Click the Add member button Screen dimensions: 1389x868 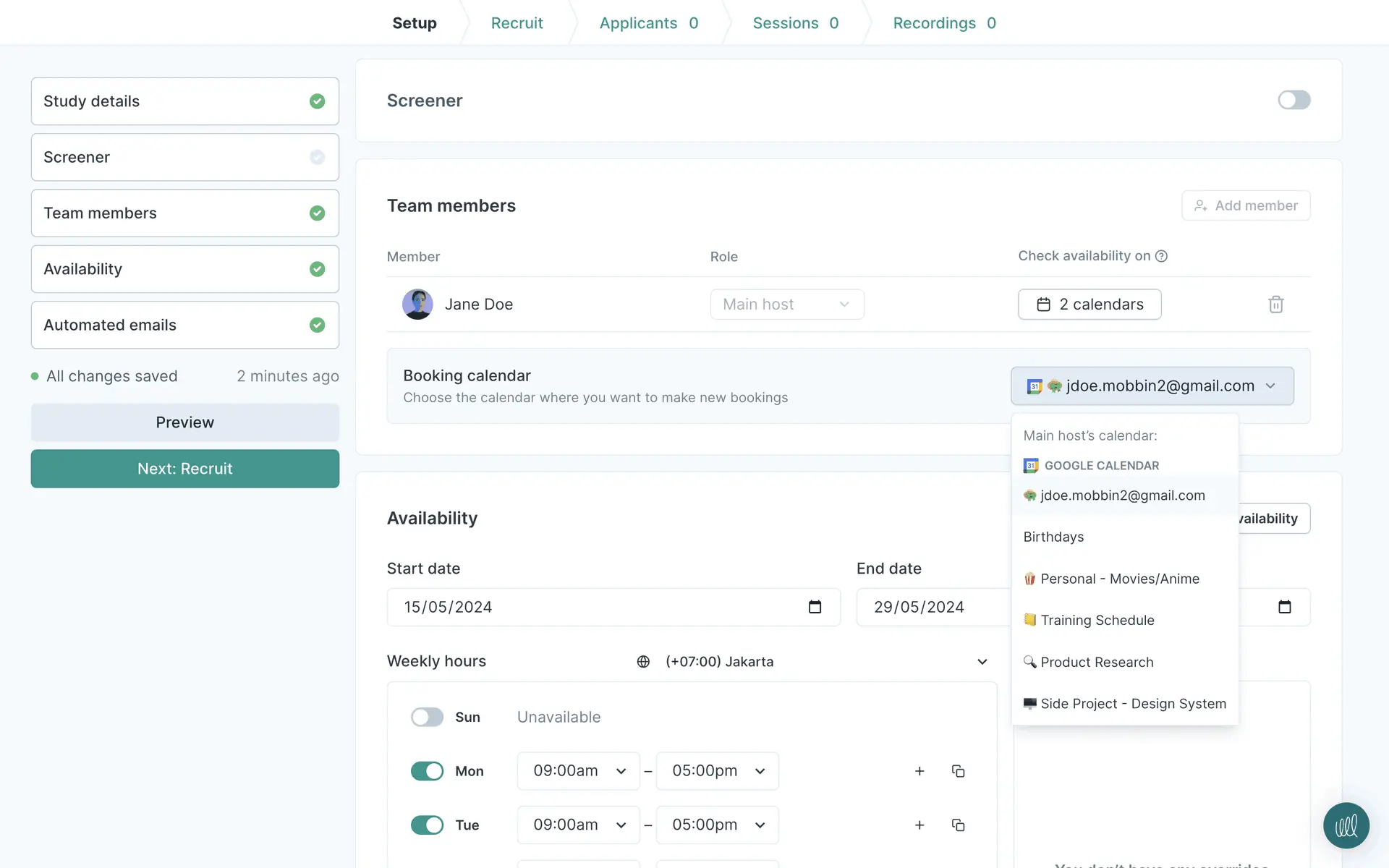(x=1246, y=205)
